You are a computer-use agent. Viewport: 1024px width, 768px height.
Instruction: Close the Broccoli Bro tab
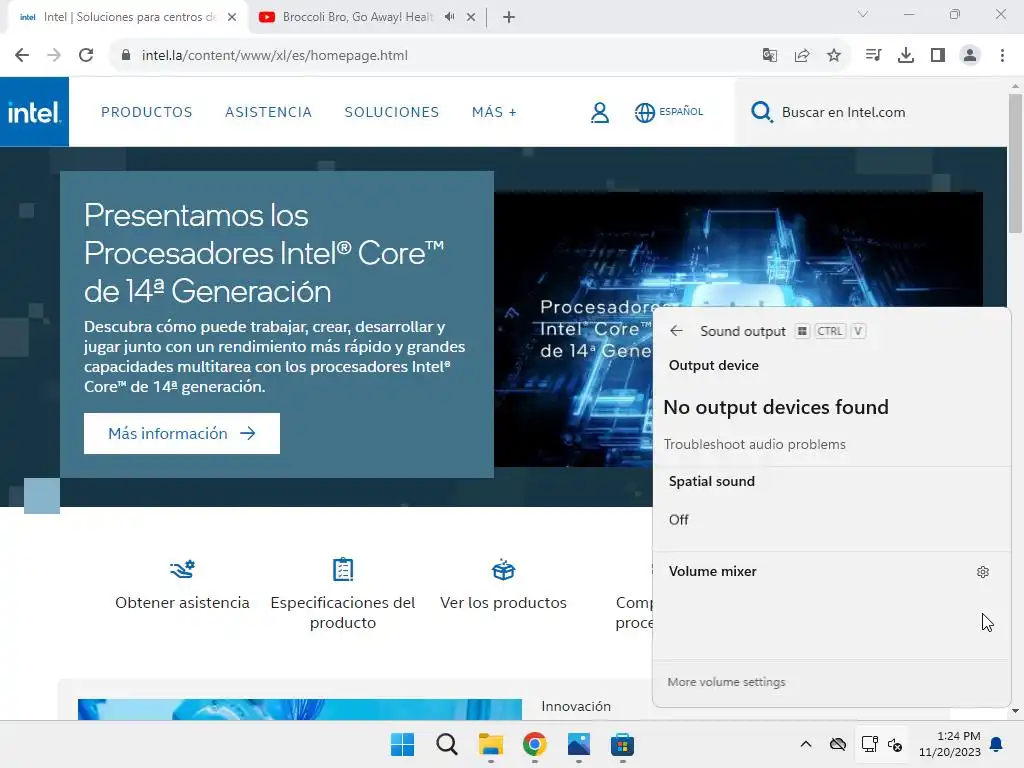(471, 17)
